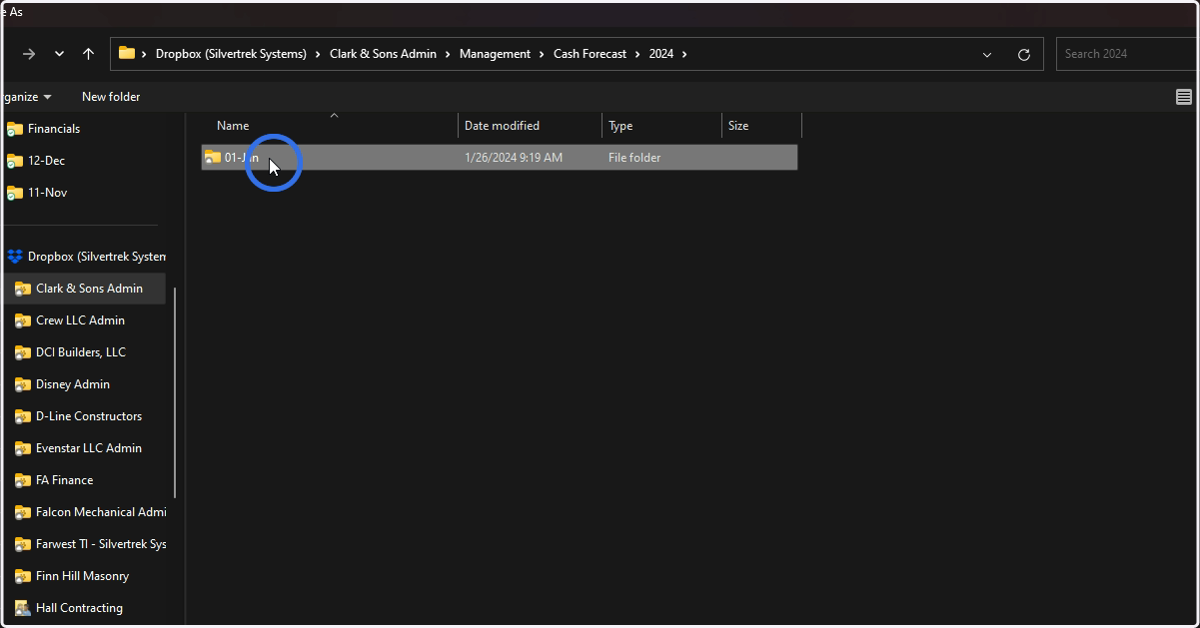Select Dropbox (Silvertrek Systems) breadcrumb

coord(231,54)
